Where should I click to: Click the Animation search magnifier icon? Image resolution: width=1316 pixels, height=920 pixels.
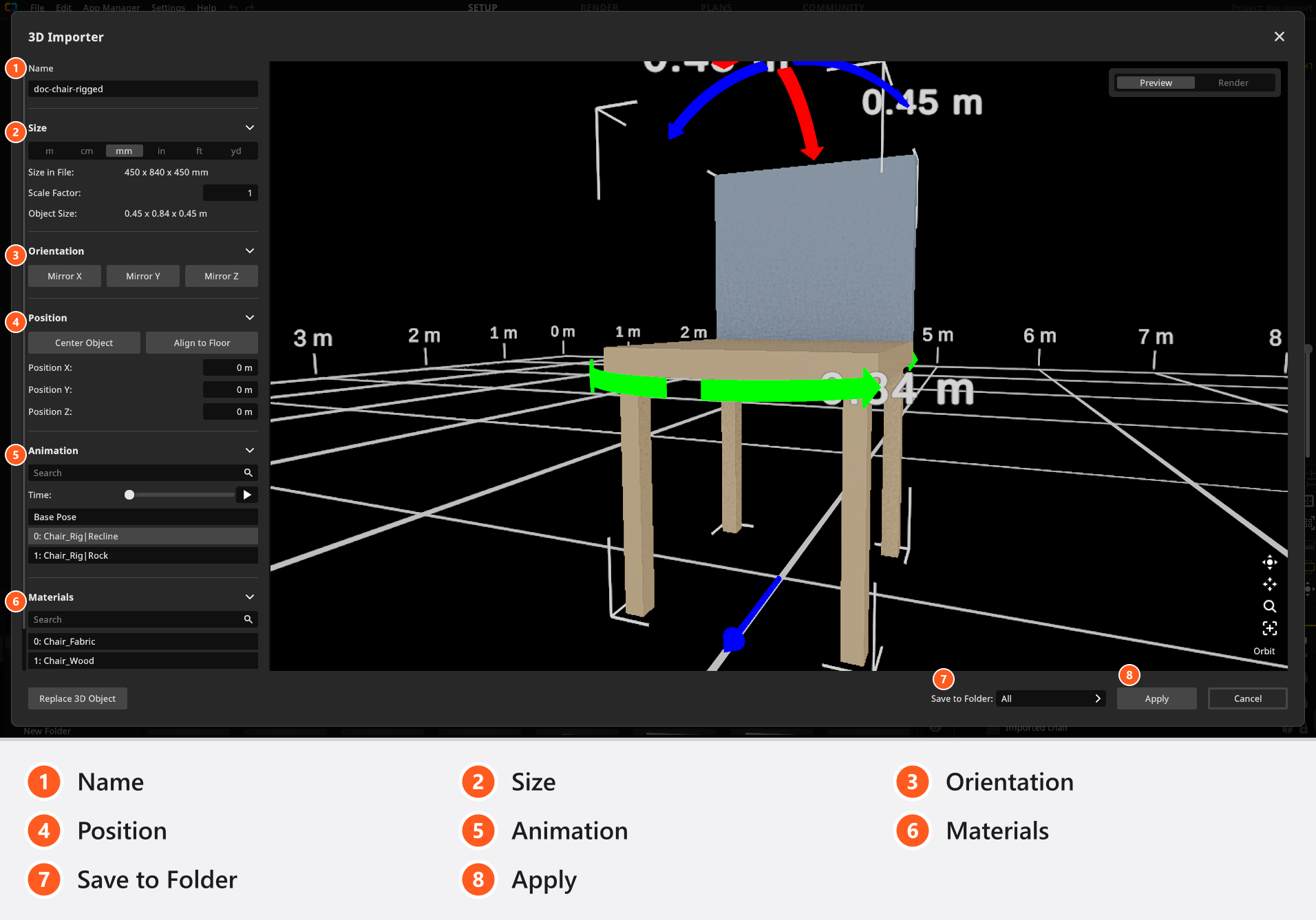(x=248, y=473)
